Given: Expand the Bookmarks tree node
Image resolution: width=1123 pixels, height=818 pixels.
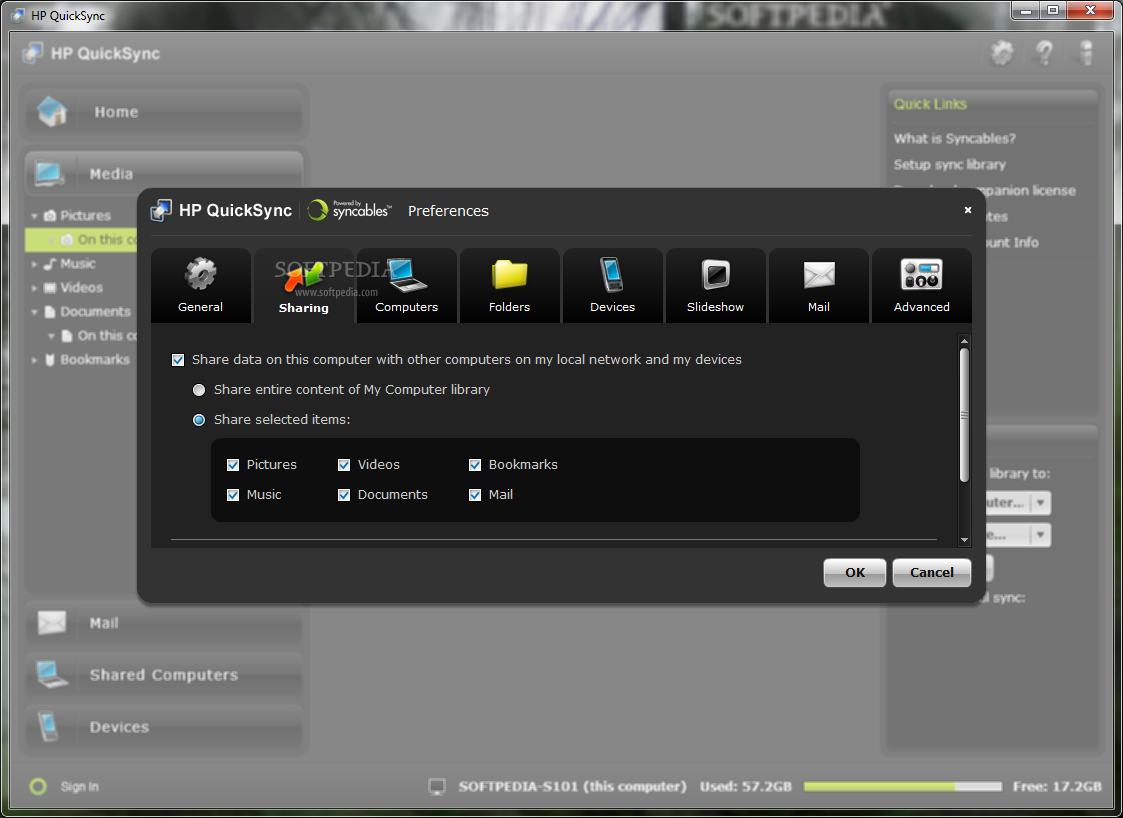Looking at the screenshot, I should coord(34,360).
